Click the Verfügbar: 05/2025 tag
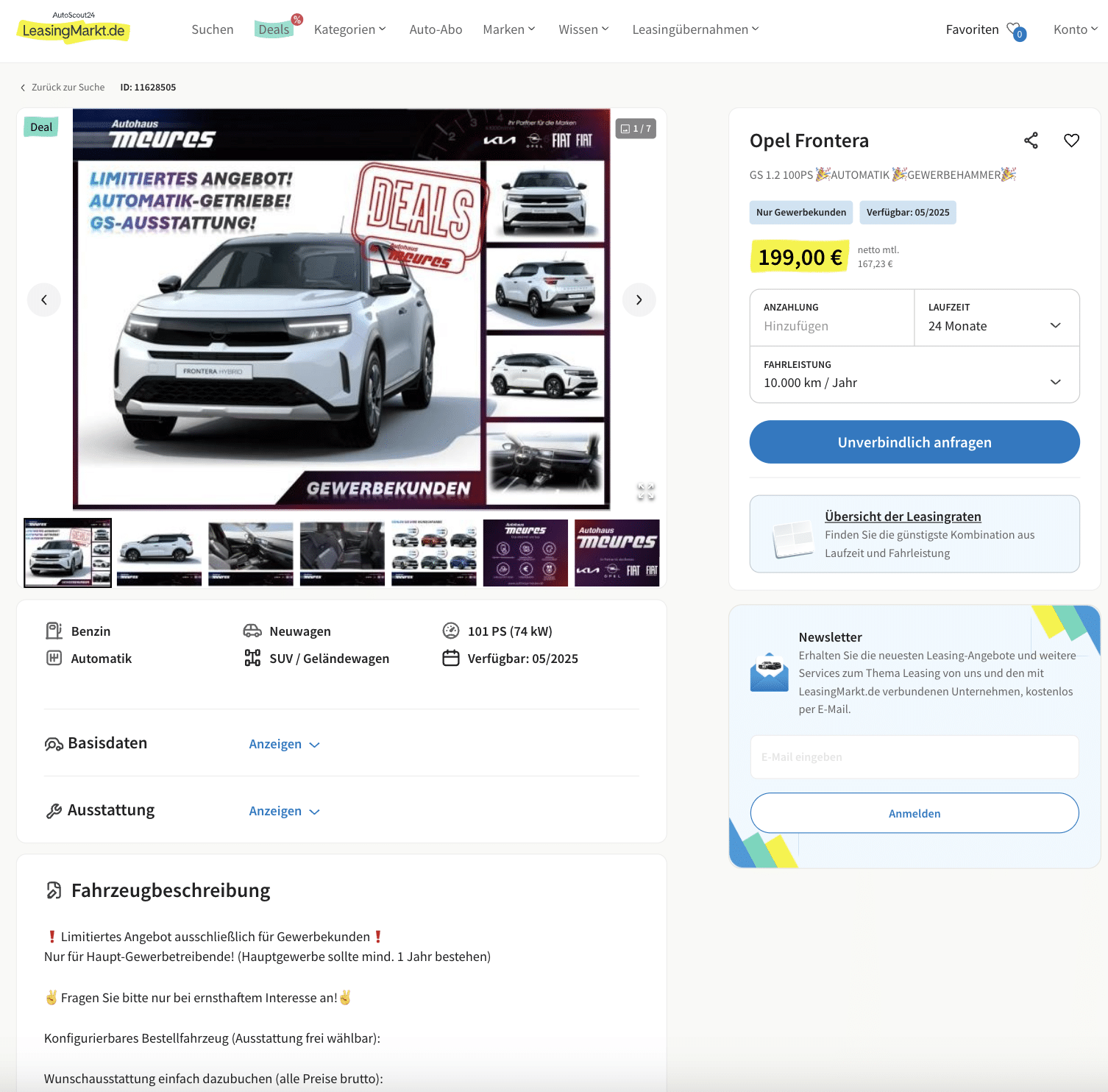The image size is (1108, 1092). pos(908,213)
